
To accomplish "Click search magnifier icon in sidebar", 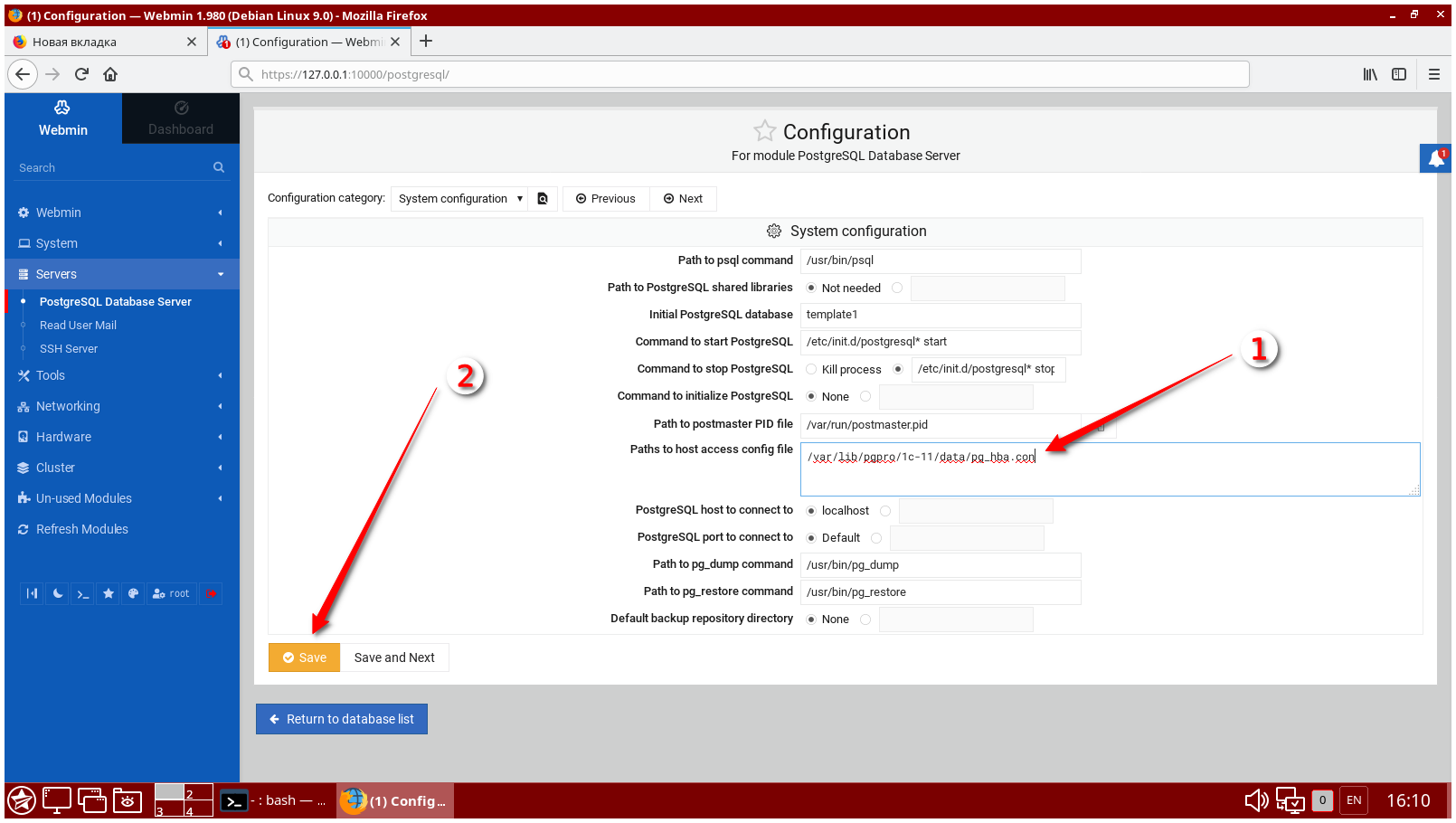I will [219, 167].
